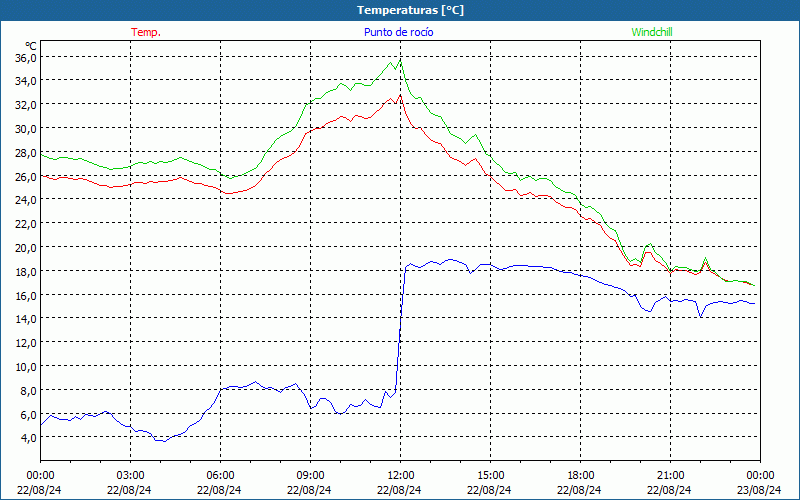Image resolution: width=800 pixels, height=500 pixels.
Task: Click the 21:00 time axis label
Action: click(670, 476)
